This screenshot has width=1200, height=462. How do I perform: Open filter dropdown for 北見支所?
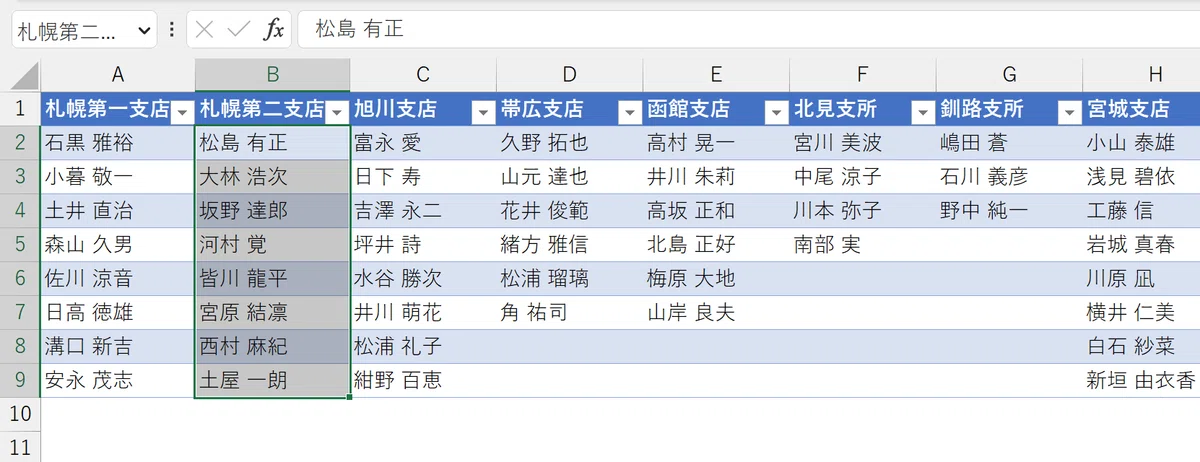pos(921,112)
